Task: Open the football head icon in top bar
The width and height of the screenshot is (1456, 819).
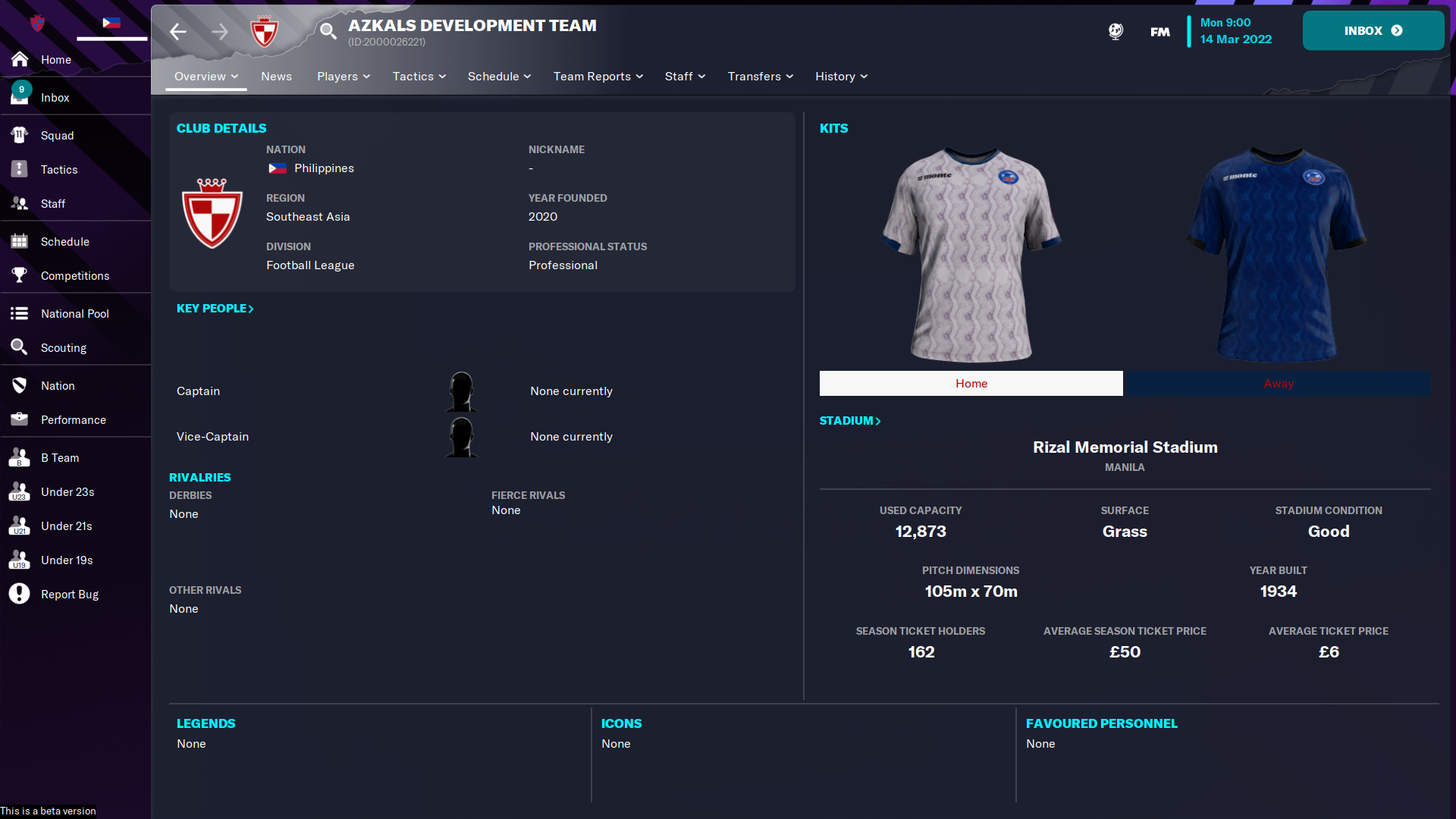Action: 1116,31
